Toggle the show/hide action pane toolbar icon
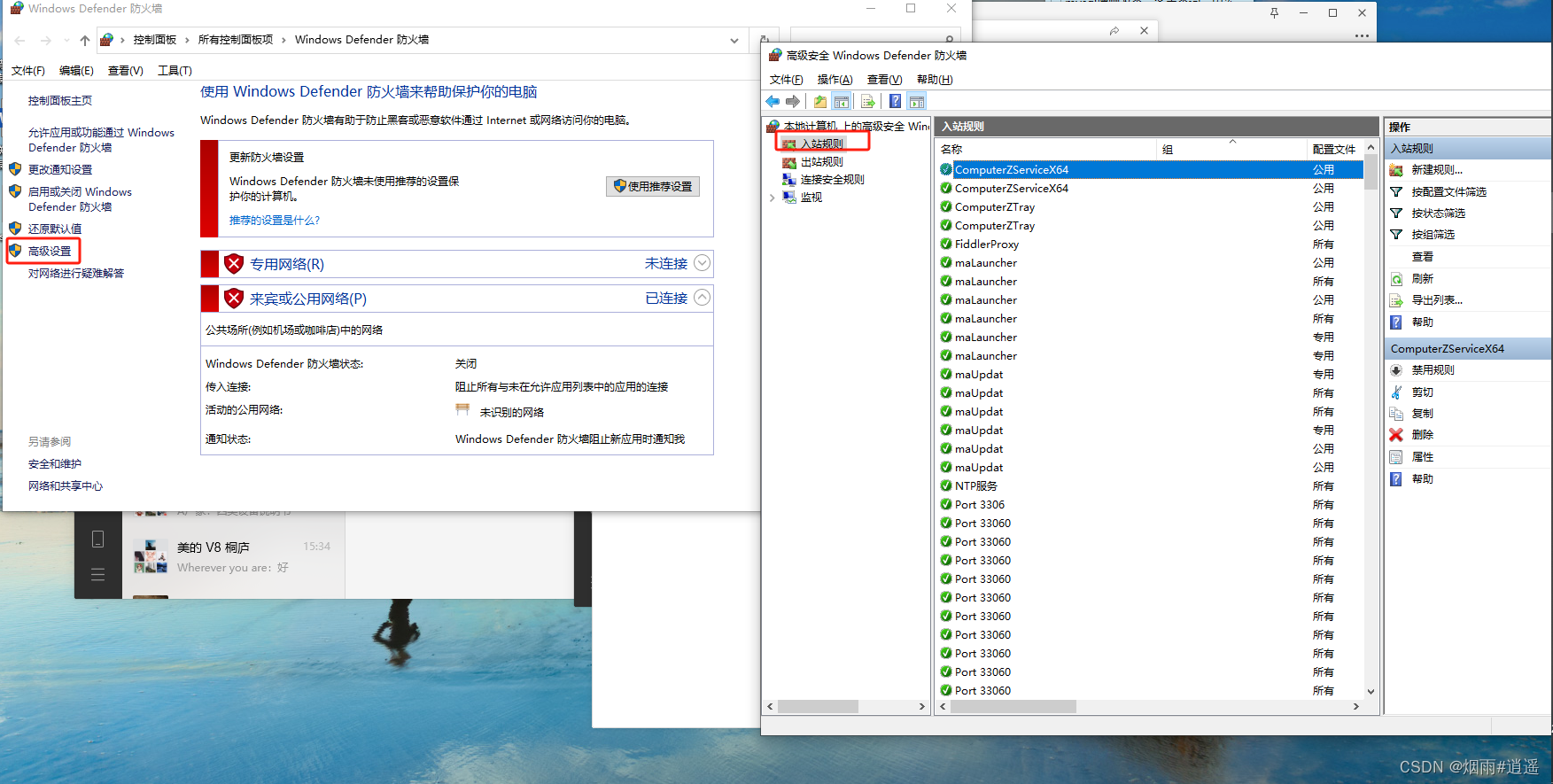Image resolution: width=1553 pixels, height=784 pixels. tap(917, 101)
